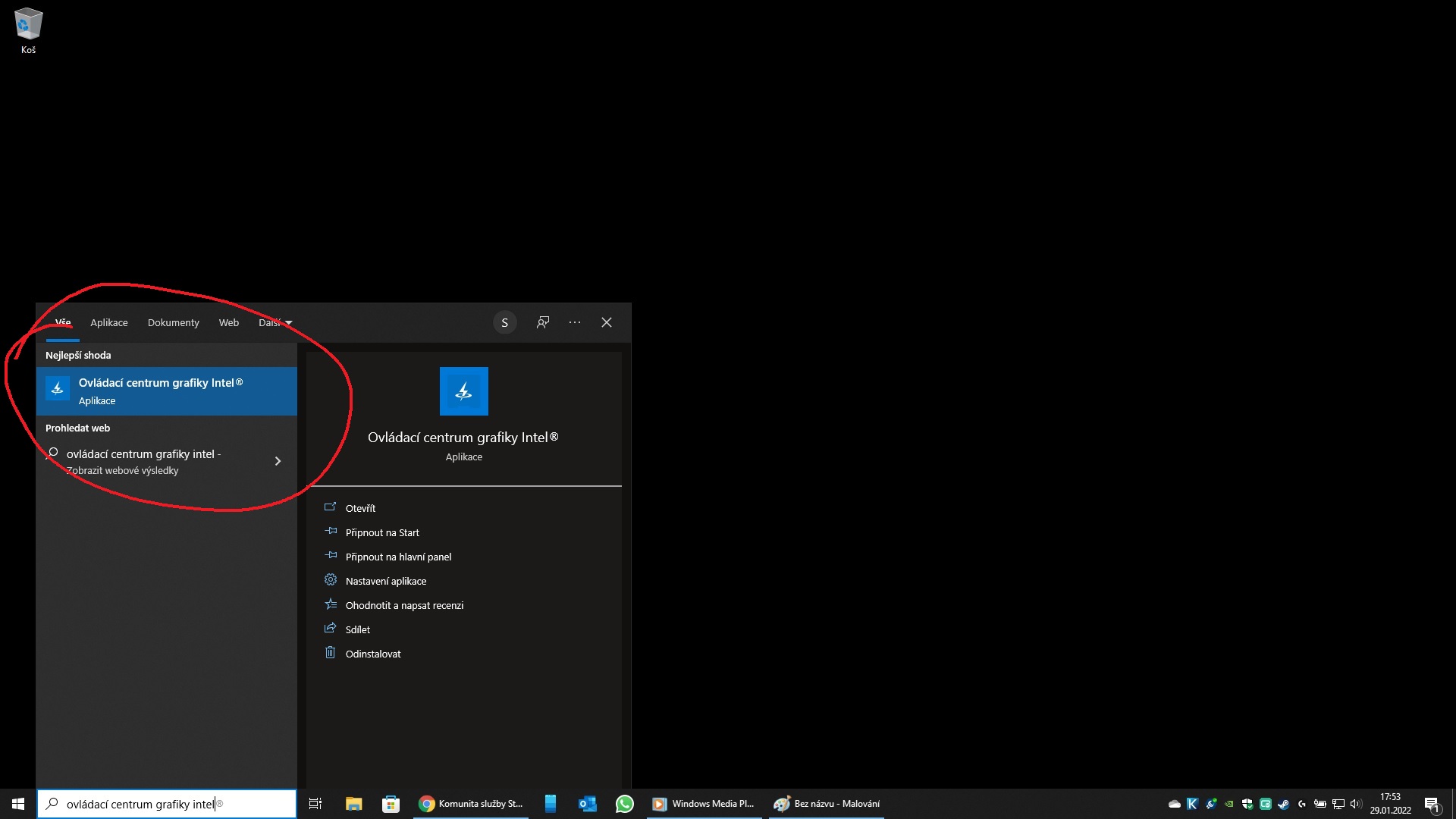Expand the Další dropdown filter
The width and height of the screenshot is (1456, 819).
point(275,323)
